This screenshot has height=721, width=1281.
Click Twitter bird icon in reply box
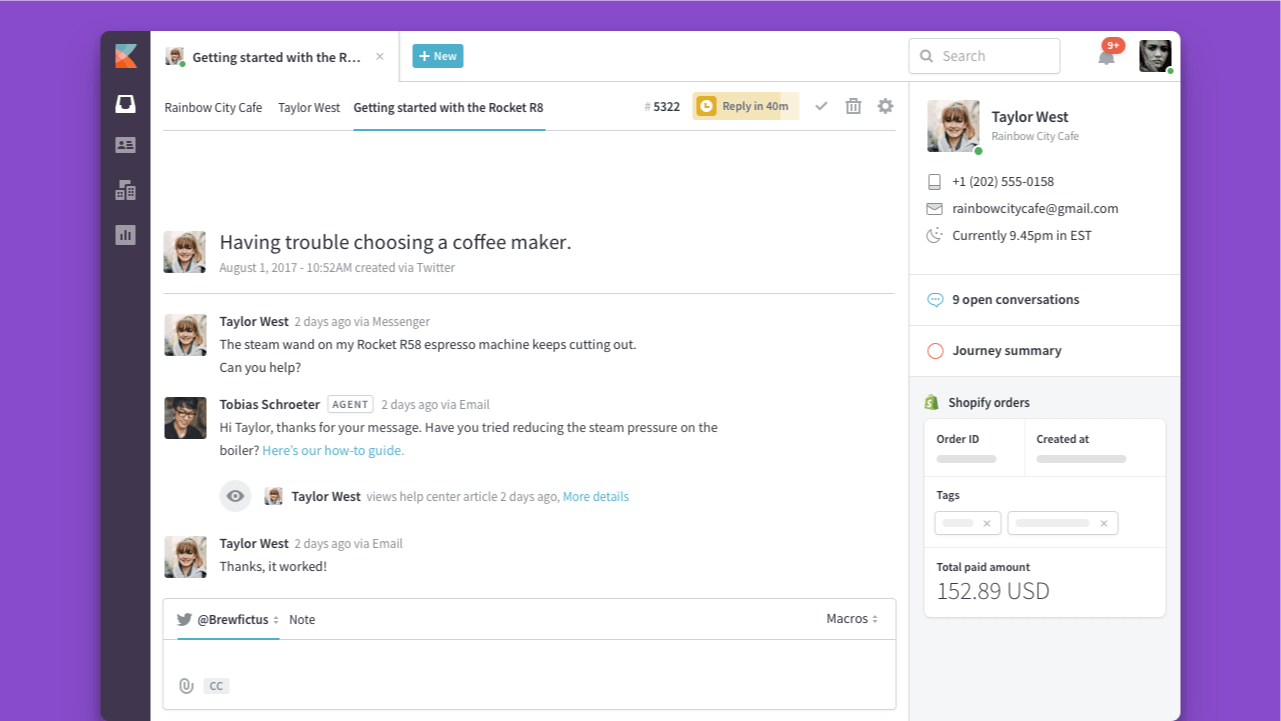pos(184,620)
